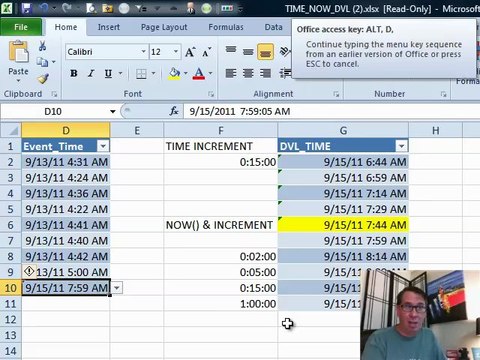The image size is (480, 360).
Task: Click the error warning smart tag in row 9
Action: pyautogui.click(x=29, y=271)
